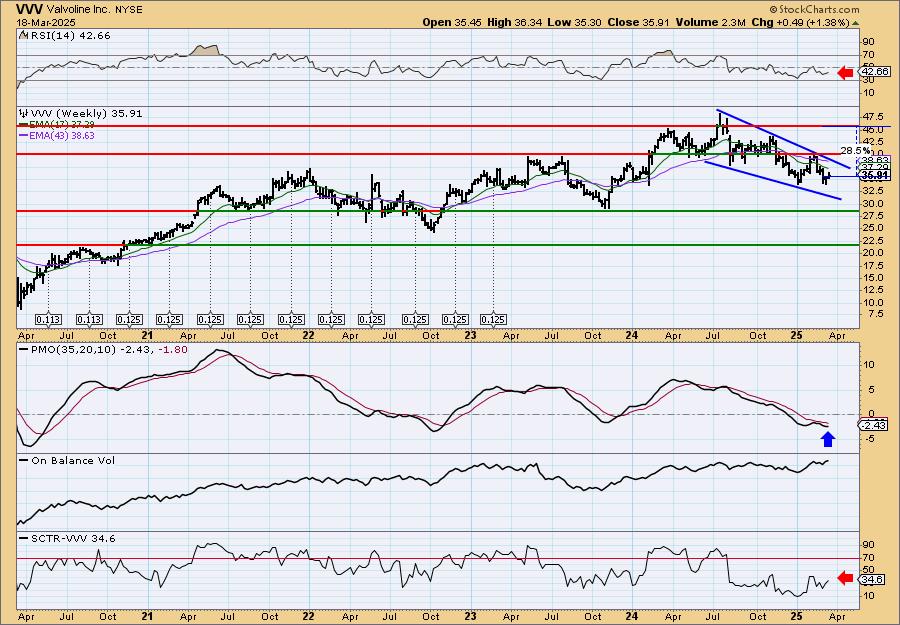
Task: Click the SCTR-VVV legend line swatch
Action: pyautogui.click(x=24, y=538)
